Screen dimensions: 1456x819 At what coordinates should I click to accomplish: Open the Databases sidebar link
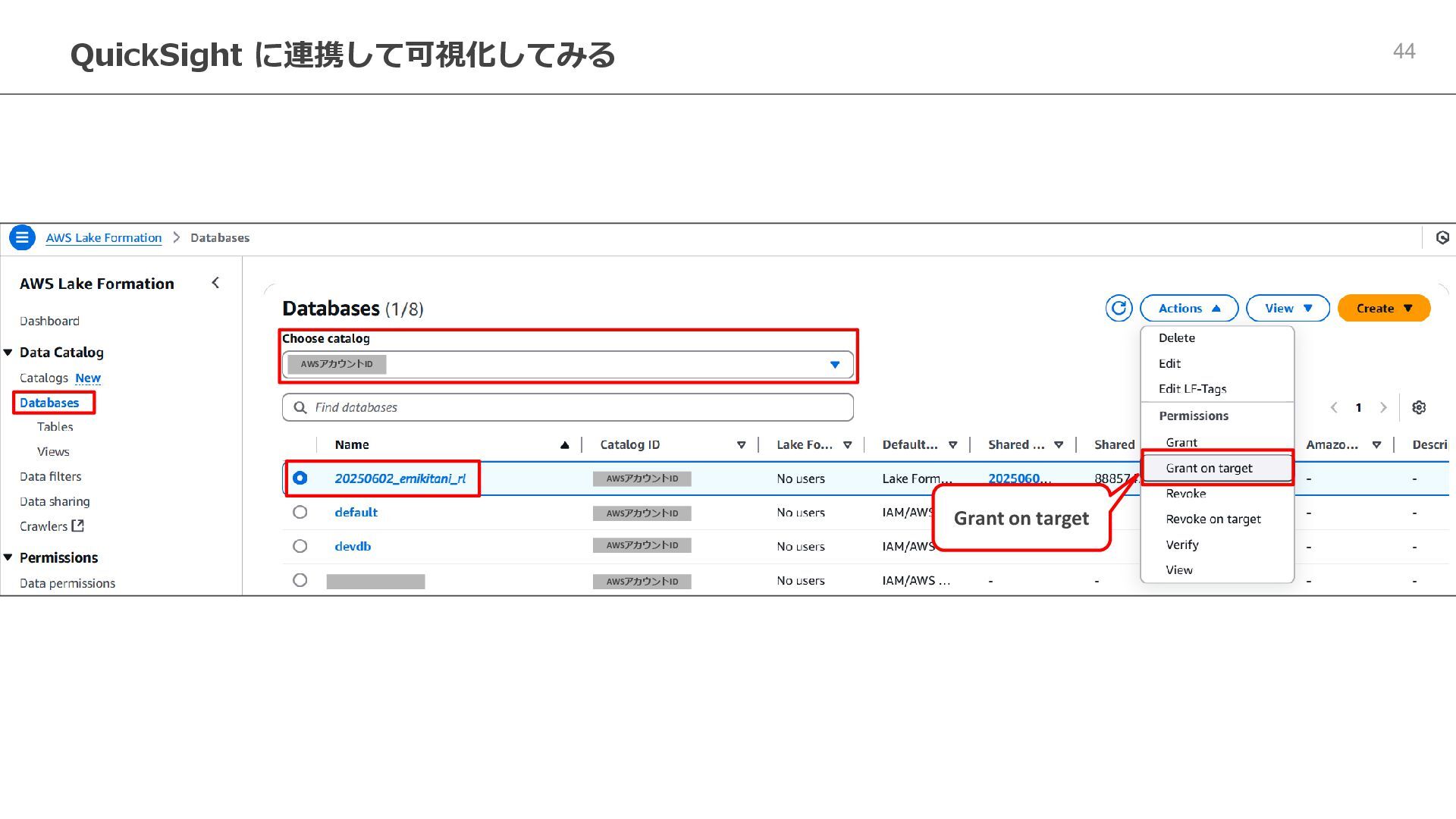[x=49, y=403]
